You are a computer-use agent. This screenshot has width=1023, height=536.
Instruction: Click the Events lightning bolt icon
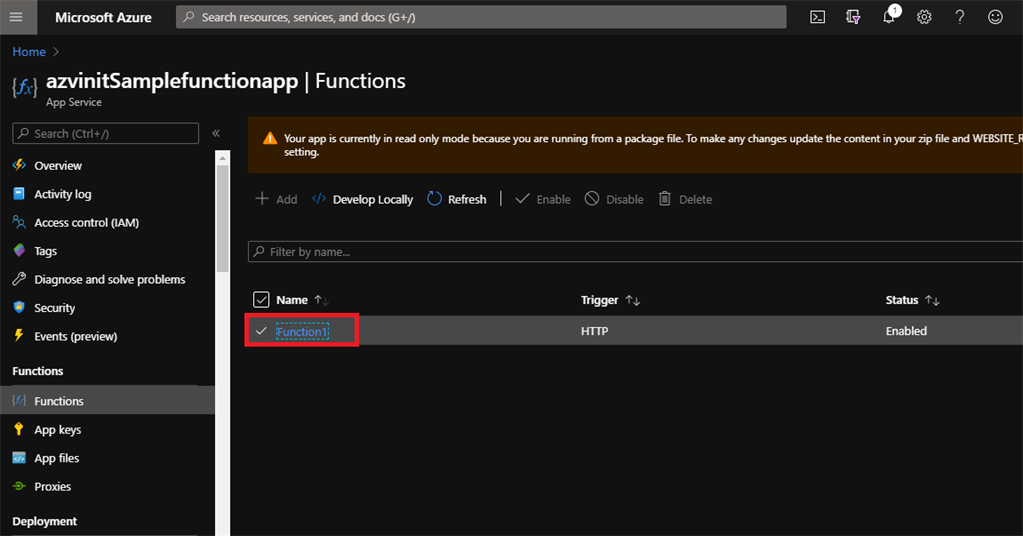pos(19,336)
